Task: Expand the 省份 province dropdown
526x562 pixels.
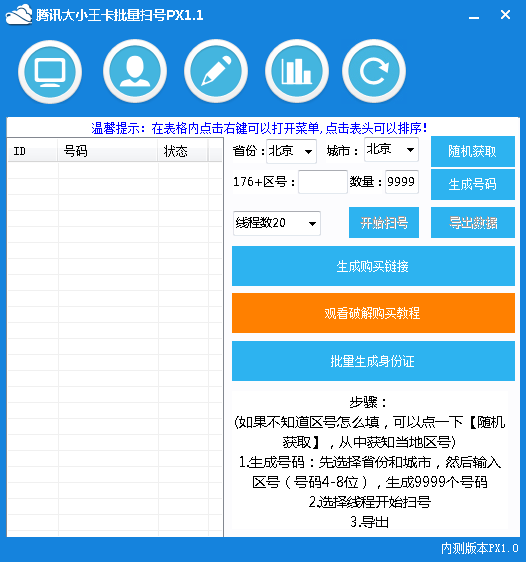Action: pyautogui.click(x=291, y=151)
